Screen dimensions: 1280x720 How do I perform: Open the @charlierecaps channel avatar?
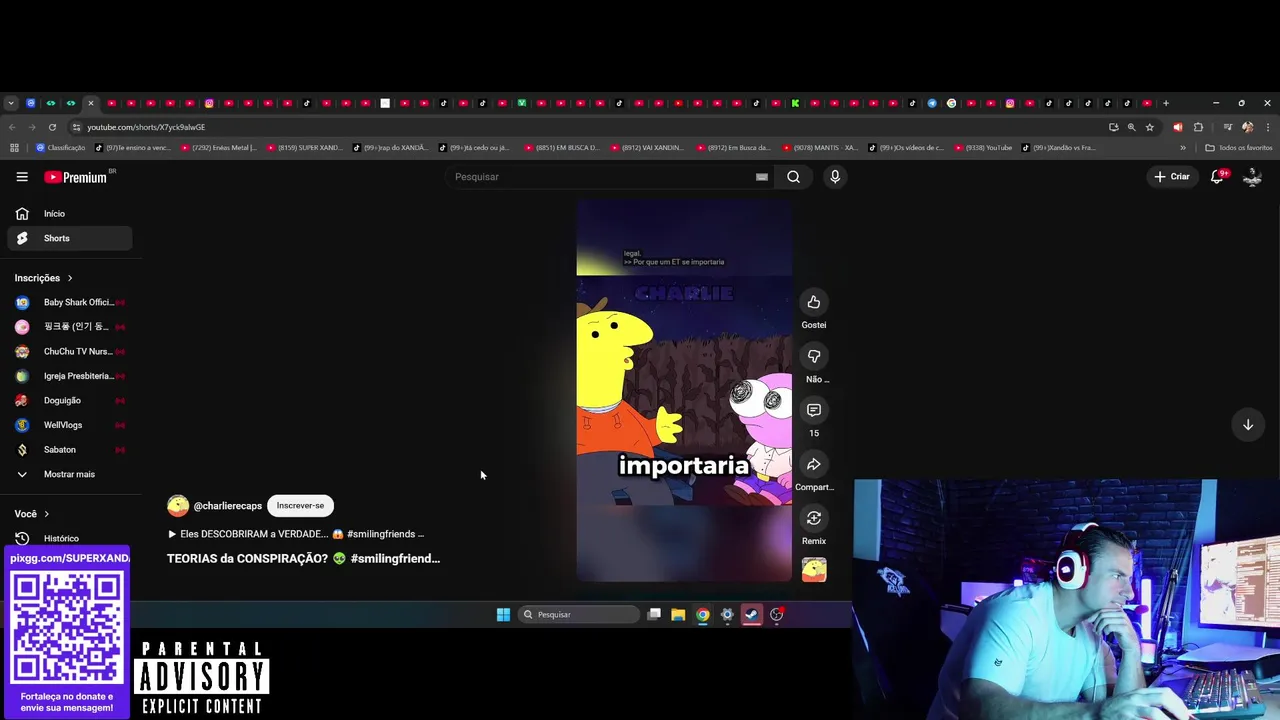click(178, 505)
